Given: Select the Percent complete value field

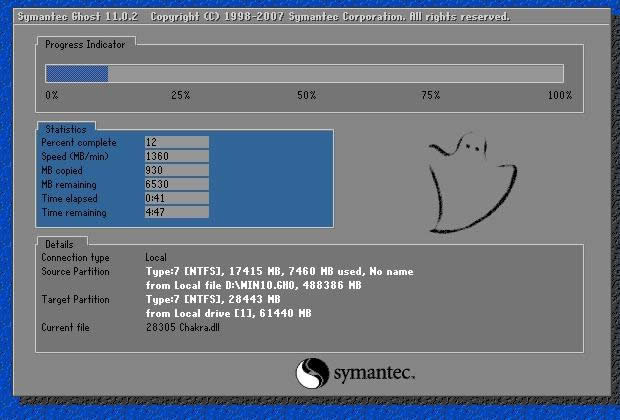Looking at the screenshot, I should point(175,142).
